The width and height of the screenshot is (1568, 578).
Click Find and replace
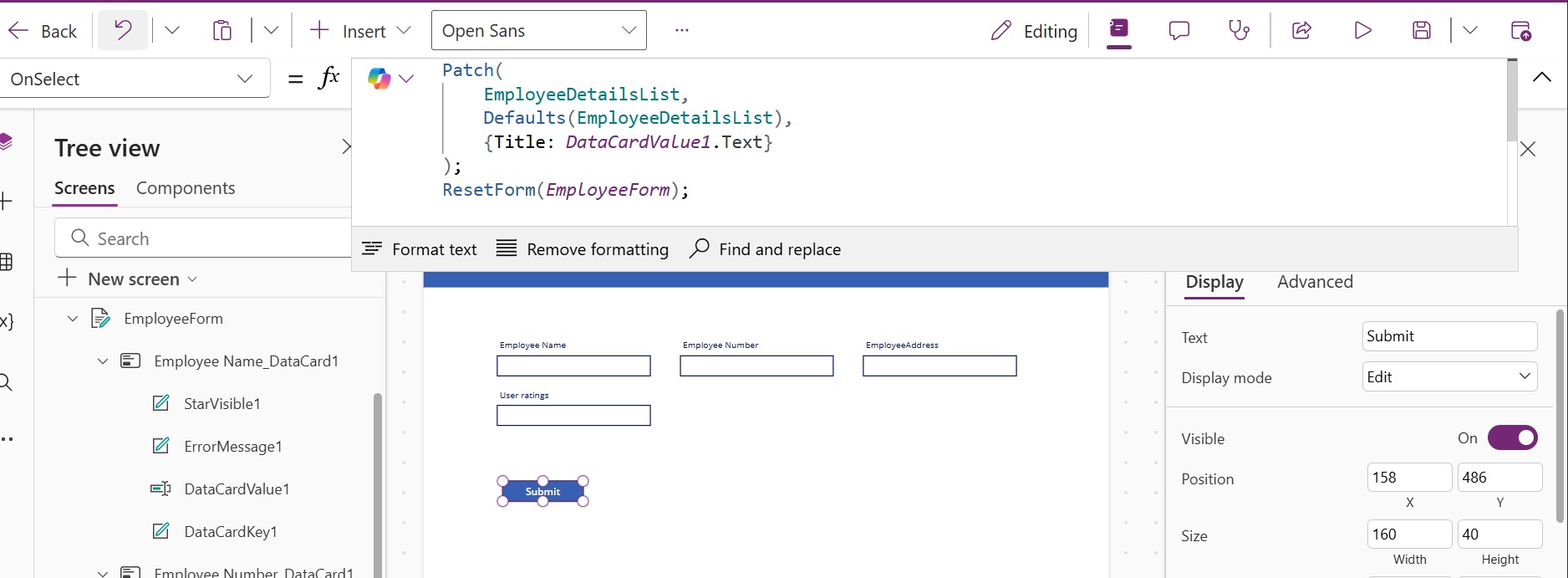(766, 249)
